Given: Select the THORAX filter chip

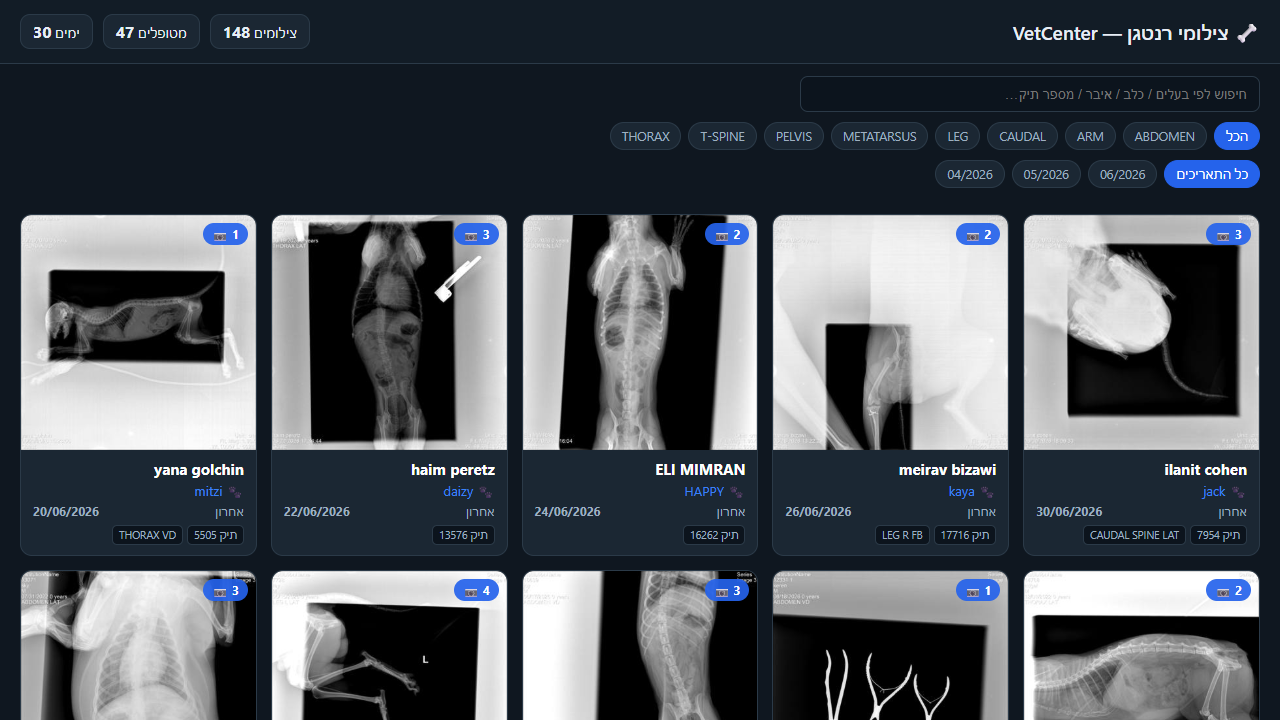Looking at the screenshot, I should coord(645,136).
